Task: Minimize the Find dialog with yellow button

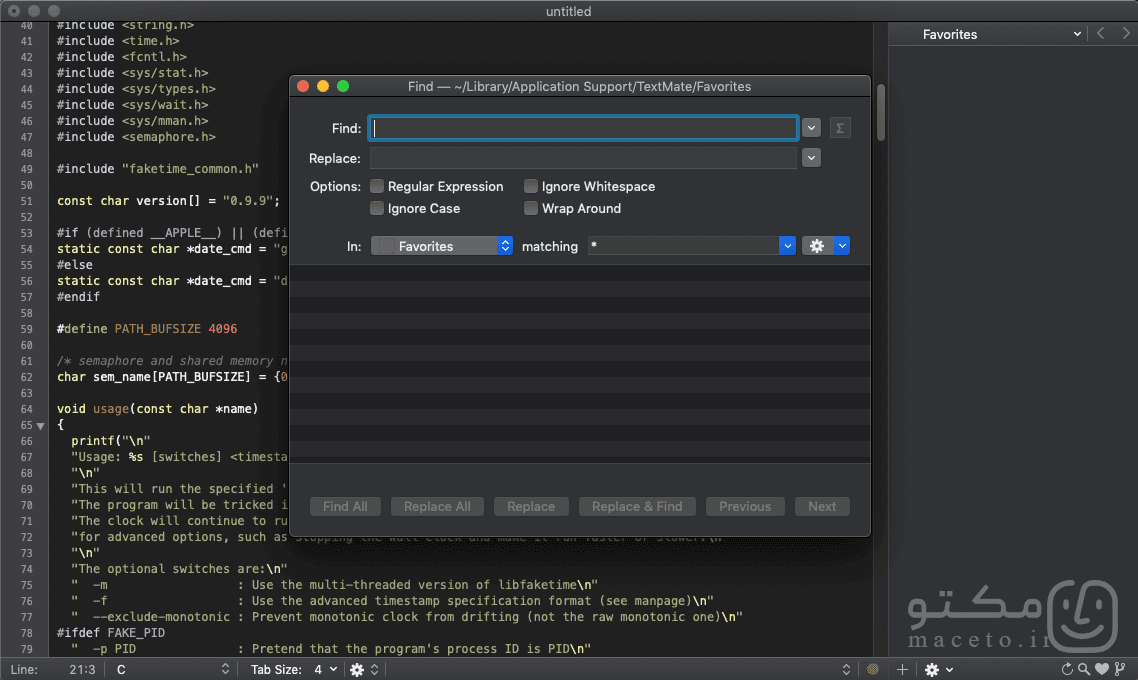Action: pos(323,86)
